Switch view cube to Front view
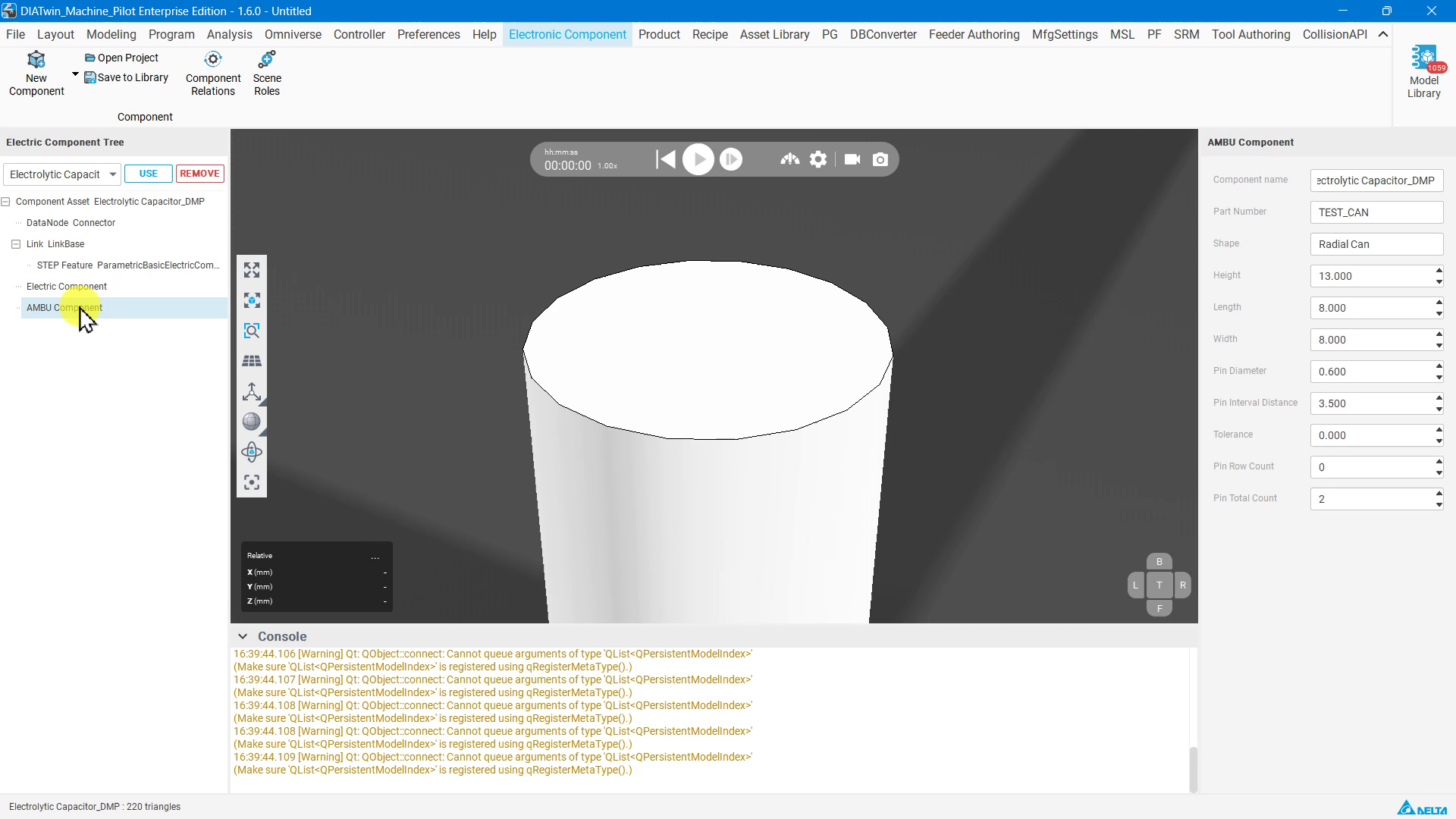The width and height of the screenshot is (1456, 819). tap(1159, 608)
